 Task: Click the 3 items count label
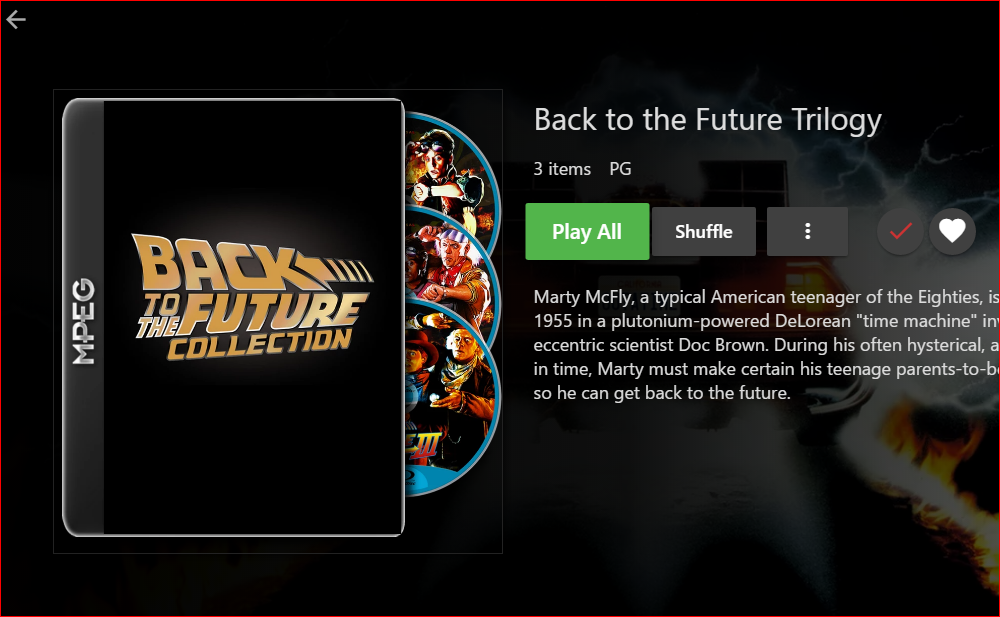[x=562, y=169]
